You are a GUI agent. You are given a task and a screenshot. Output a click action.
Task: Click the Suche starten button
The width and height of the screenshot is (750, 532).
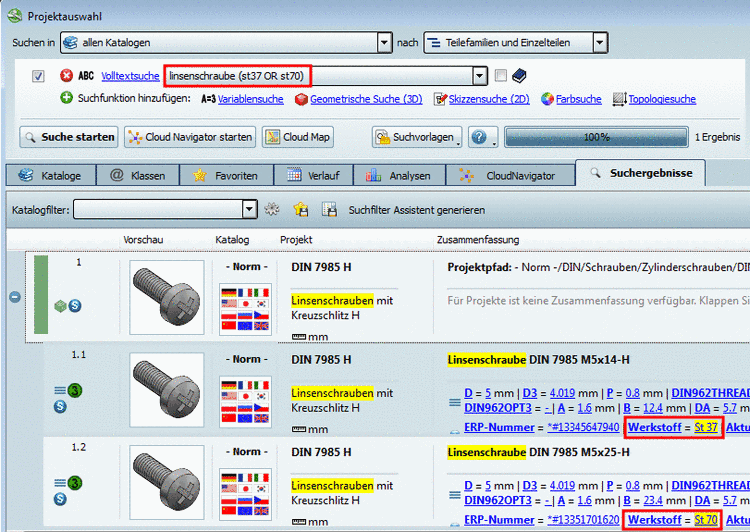pos(69,137)
